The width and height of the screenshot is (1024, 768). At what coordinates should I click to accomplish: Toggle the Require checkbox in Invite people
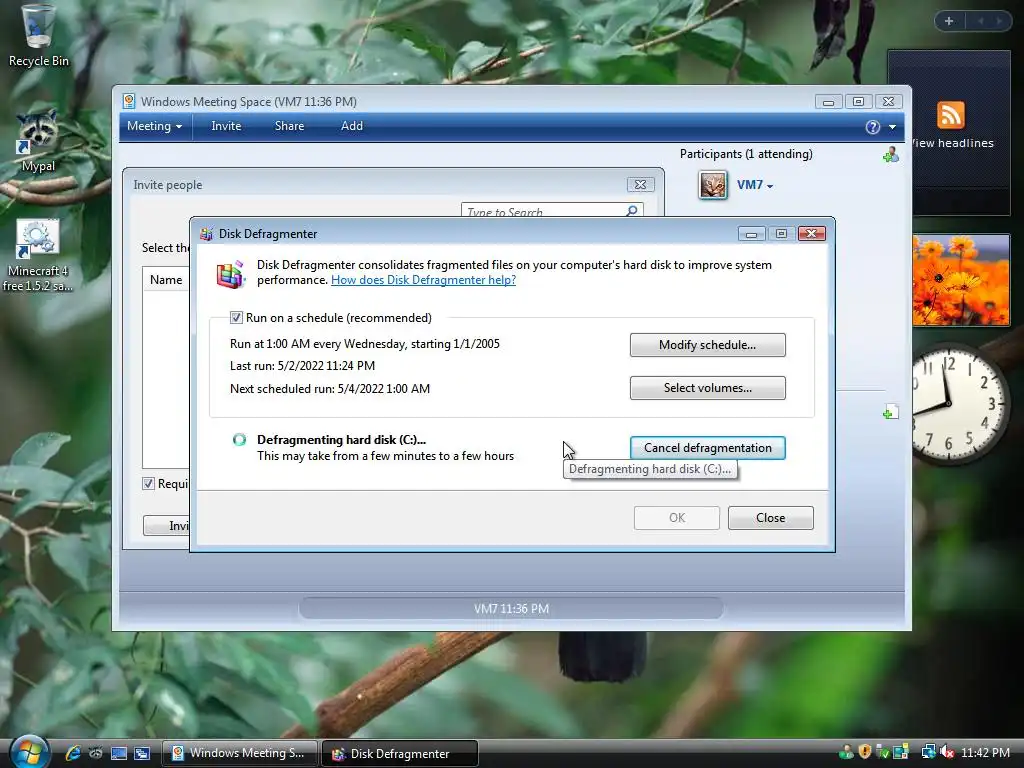pyautogui.click(x=148, y=484)
